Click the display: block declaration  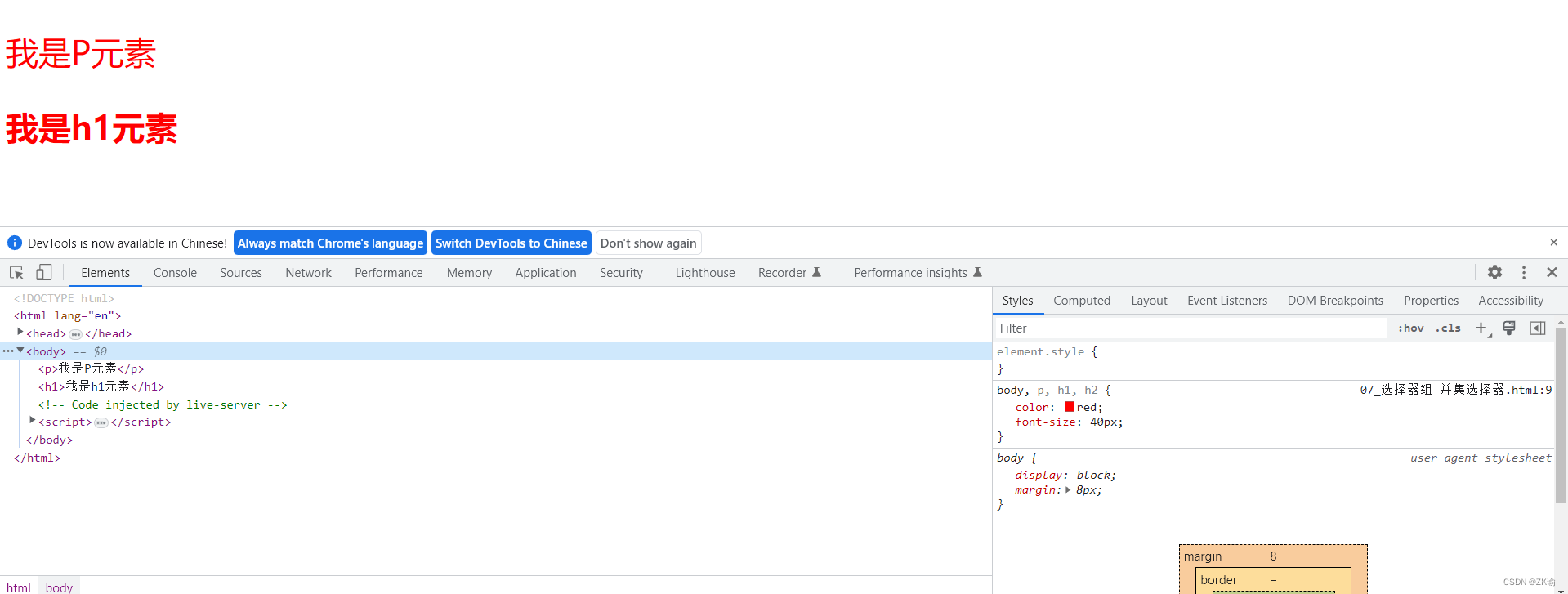(1065, 475)
